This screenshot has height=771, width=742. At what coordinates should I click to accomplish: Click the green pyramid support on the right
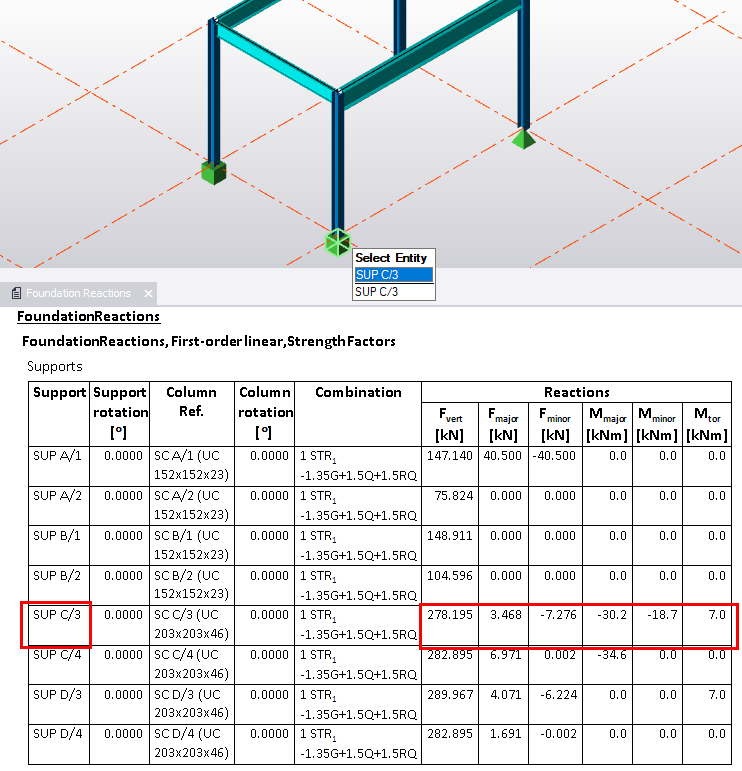(523, 139)
